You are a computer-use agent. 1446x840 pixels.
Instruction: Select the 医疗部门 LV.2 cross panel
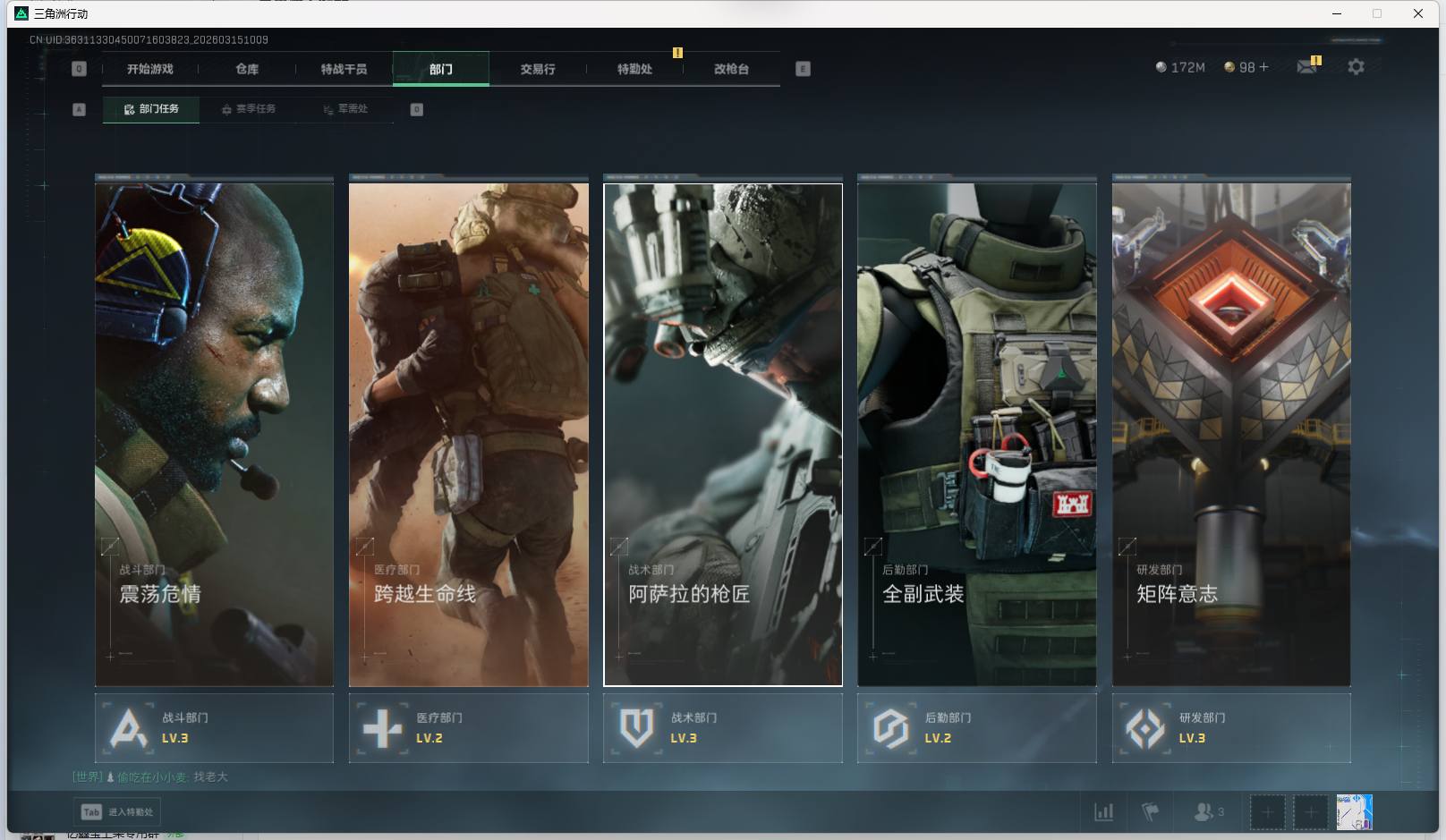pos(468,728)
